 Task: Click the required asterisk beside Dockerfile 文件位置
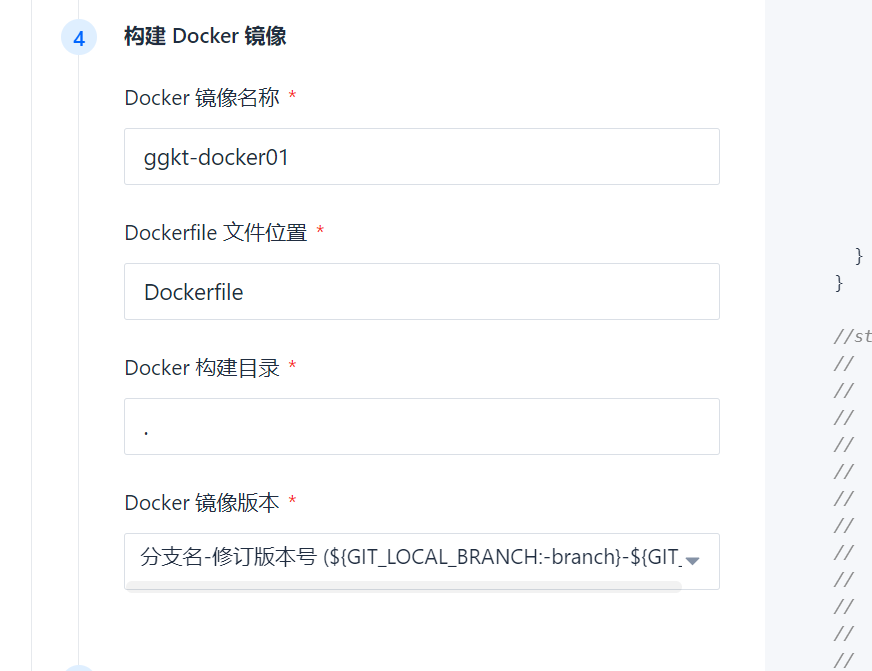[x=320, y=232]
